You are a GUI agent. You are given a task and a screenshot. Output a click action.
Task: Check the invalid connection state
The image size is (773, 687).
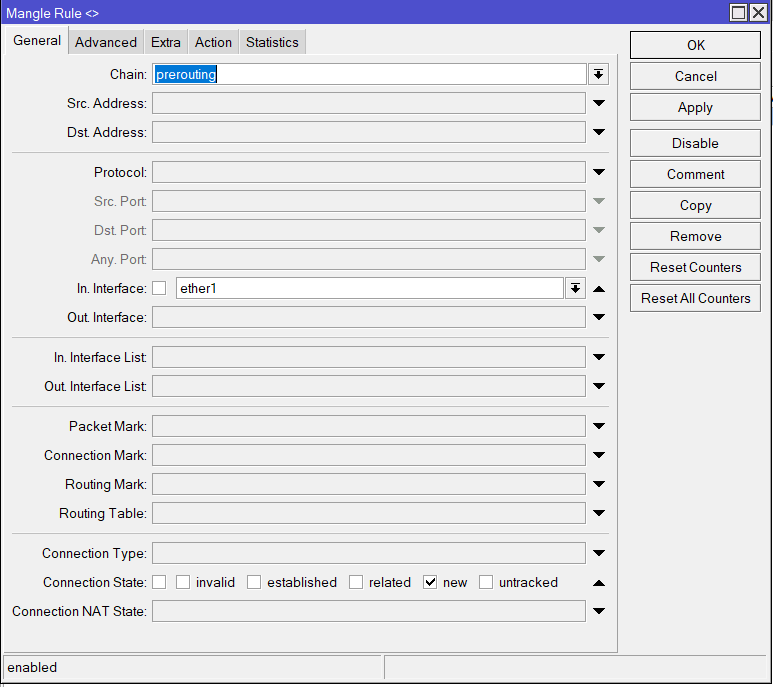pyautogui.click(x=183, y=582)
